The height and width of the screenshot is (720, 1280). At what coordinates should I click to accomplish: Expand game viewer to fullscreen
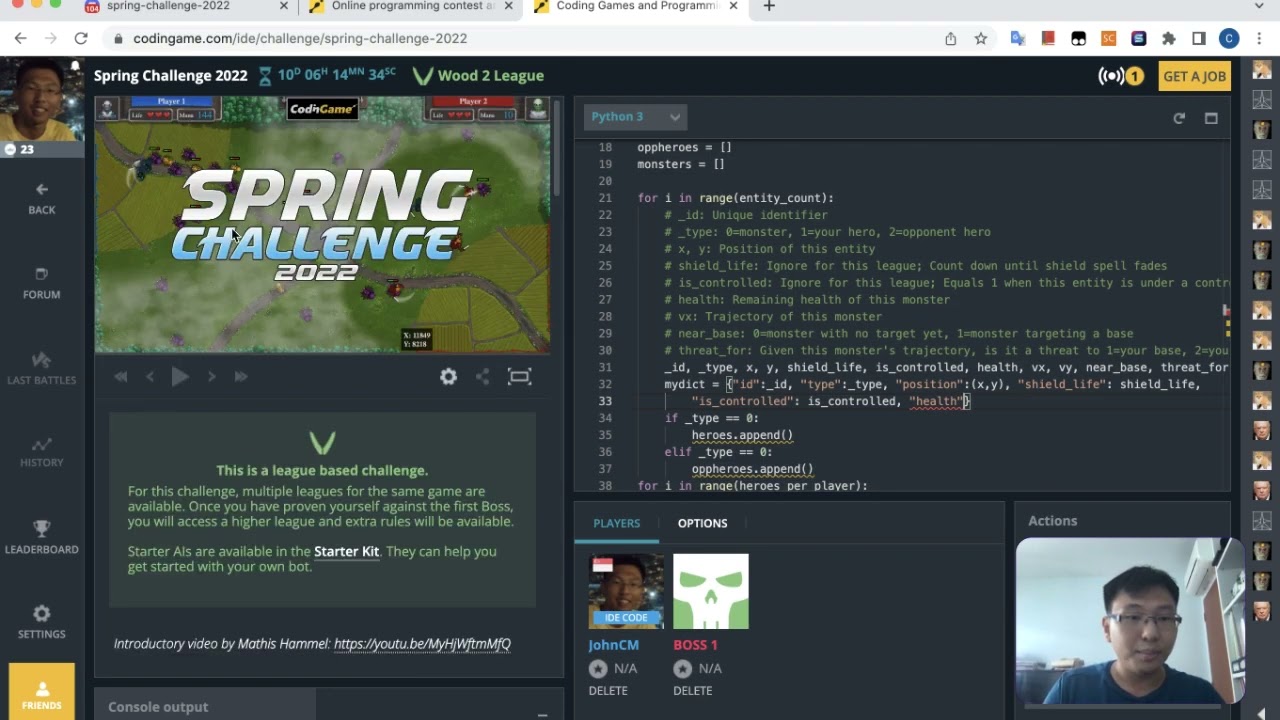[x=519, y=377]
